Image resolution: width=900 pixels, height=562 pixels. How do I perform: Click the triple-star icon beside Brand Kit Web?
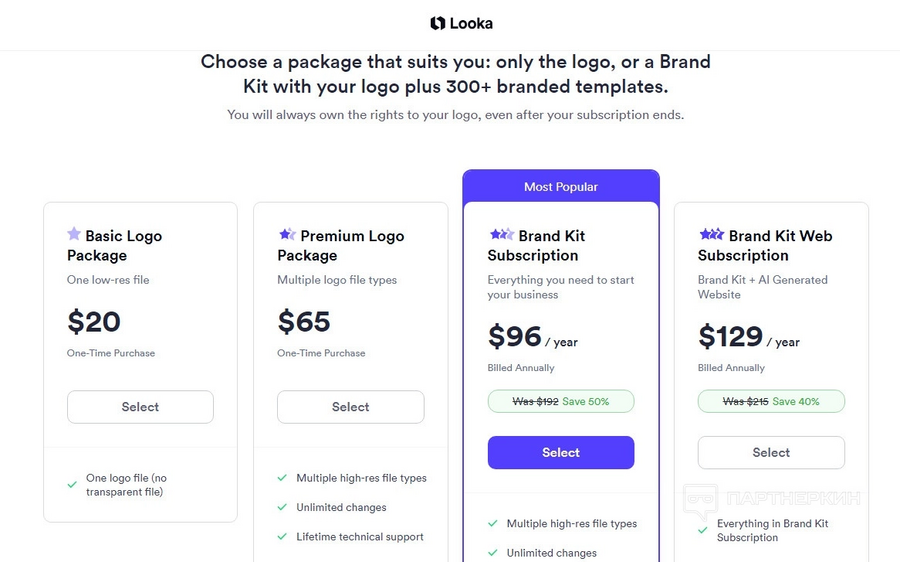point(712,234)
